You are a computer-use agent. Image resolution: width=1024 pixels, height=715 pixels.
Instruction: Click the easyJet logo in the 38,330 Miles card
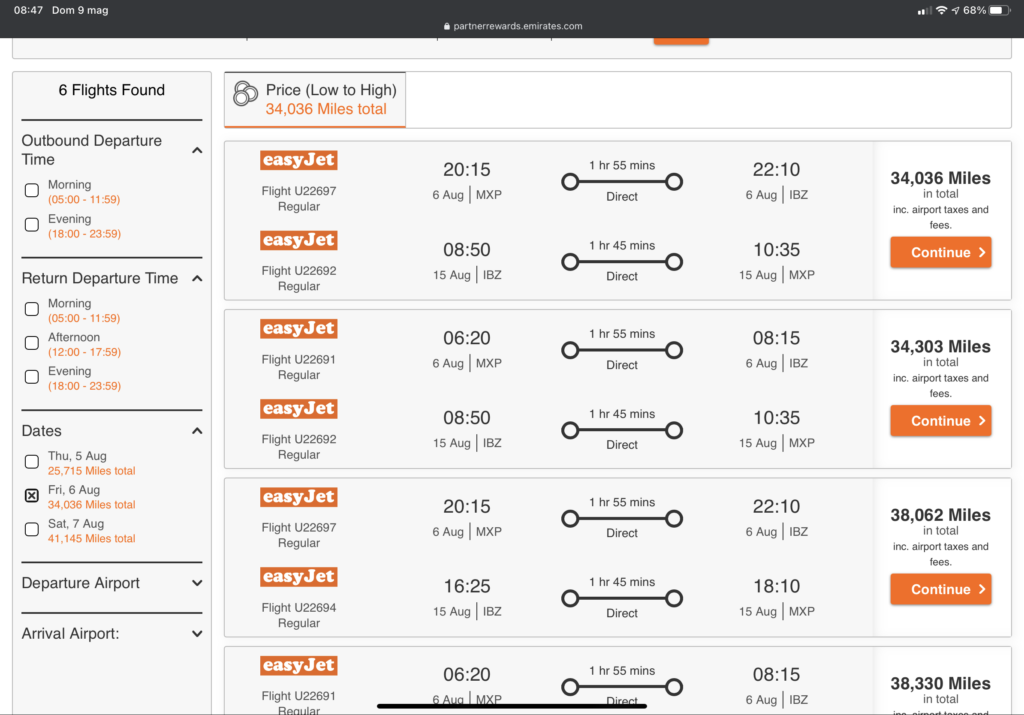[x=298, y=665]
